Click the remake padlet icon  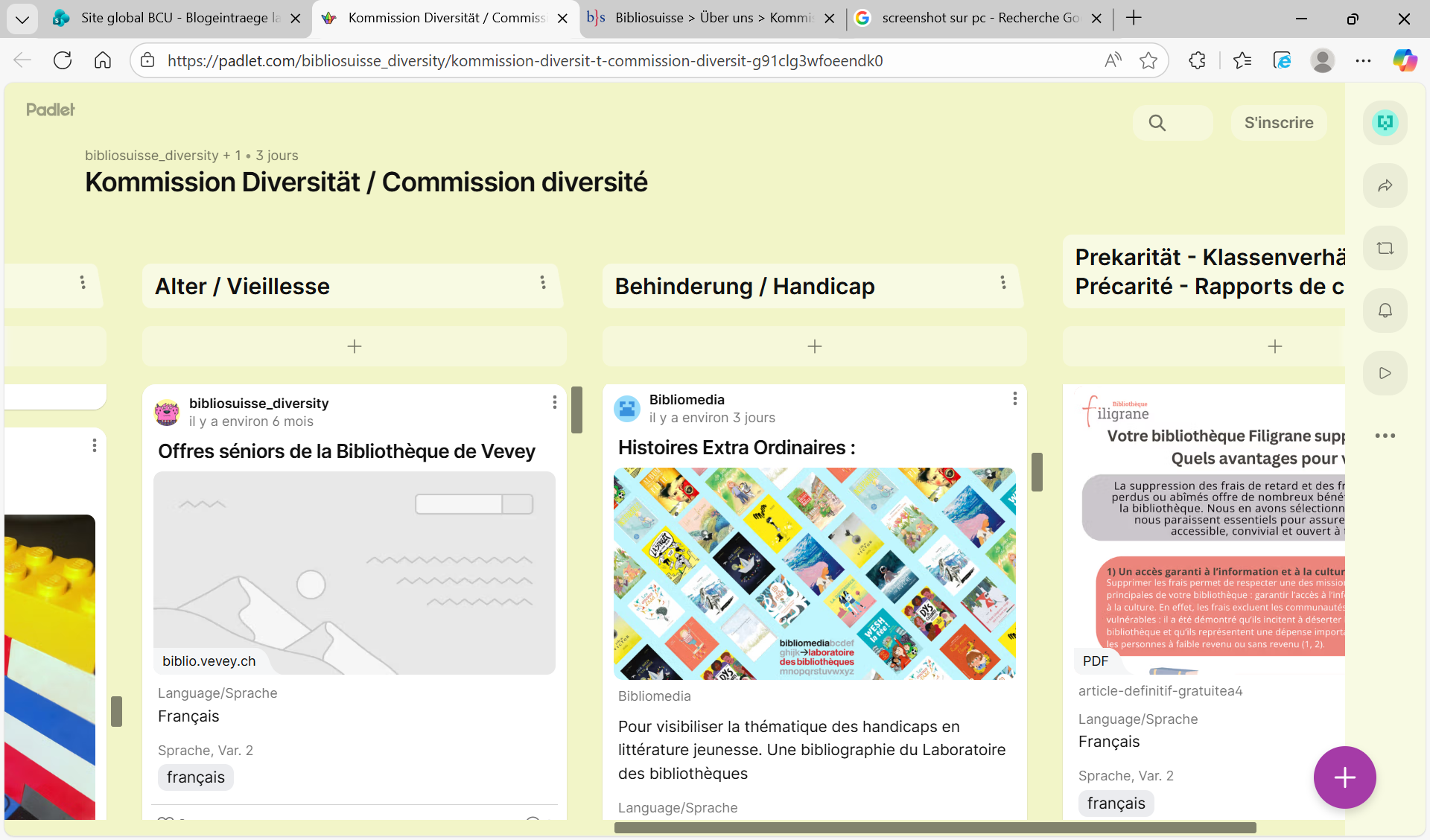coord(1385,248)
